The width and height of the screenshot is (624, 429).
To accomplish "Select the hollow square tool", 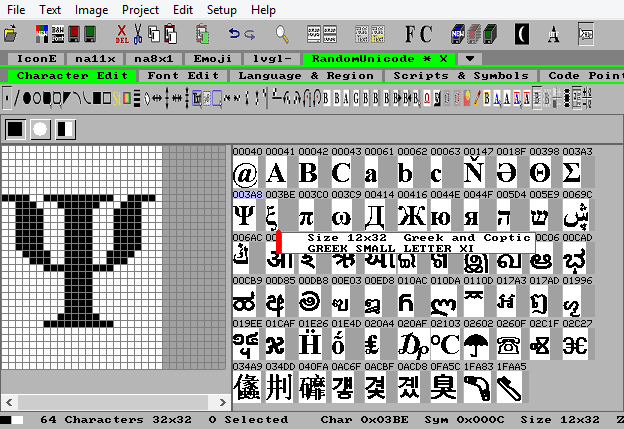I will pyautogui.click(x=107, y=98).
